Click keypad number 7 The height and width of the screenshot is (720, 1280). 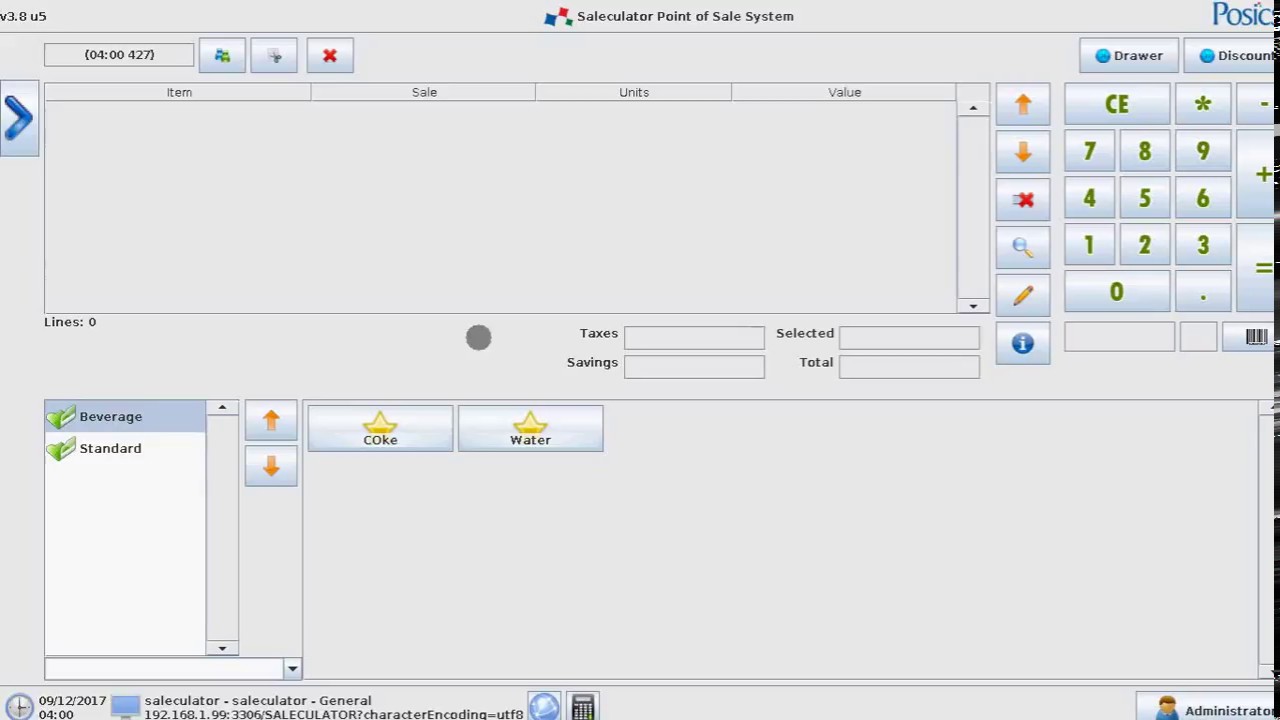point(1090,151)
